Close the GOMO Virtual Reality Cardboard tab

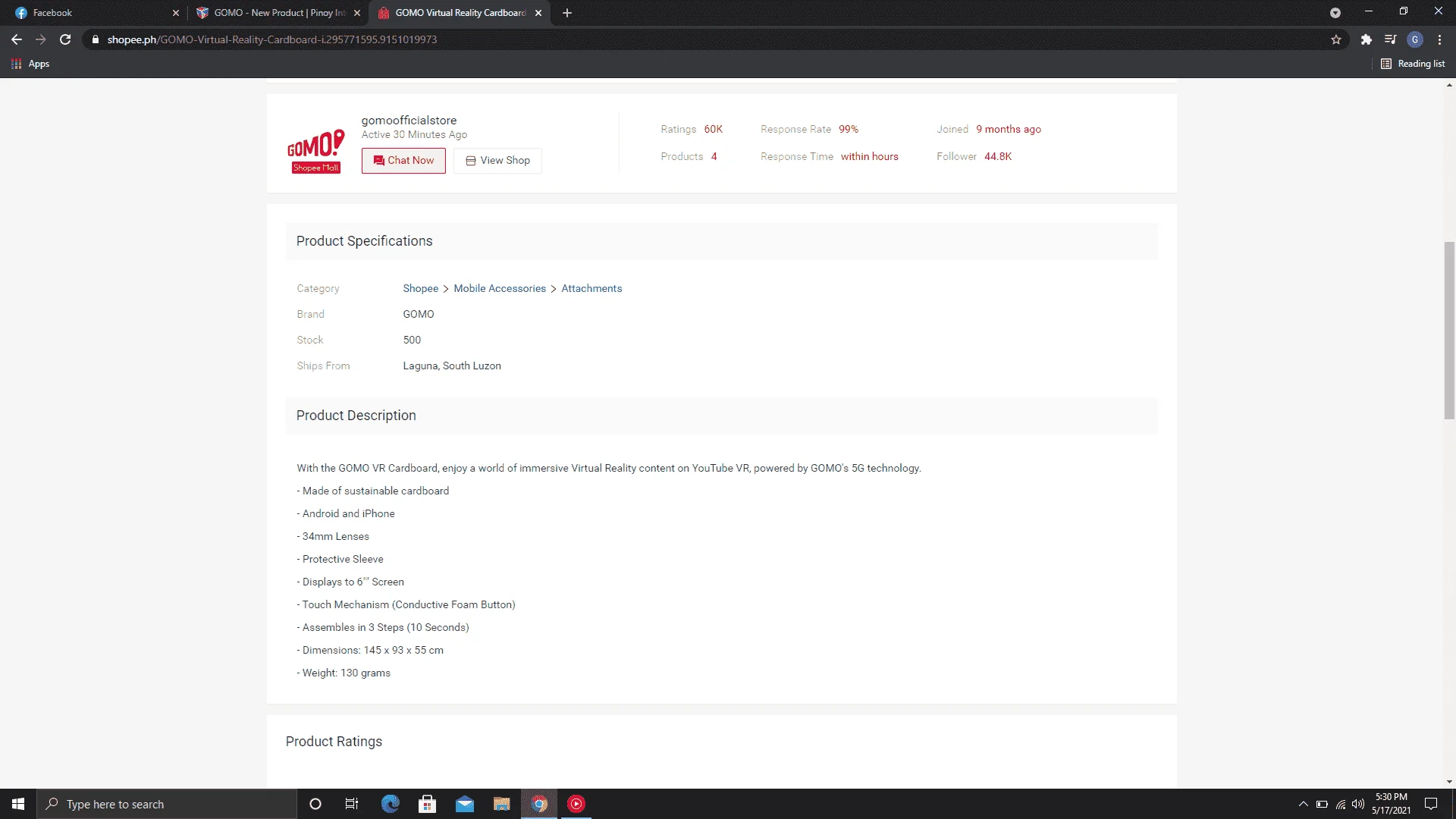(538, 13)
